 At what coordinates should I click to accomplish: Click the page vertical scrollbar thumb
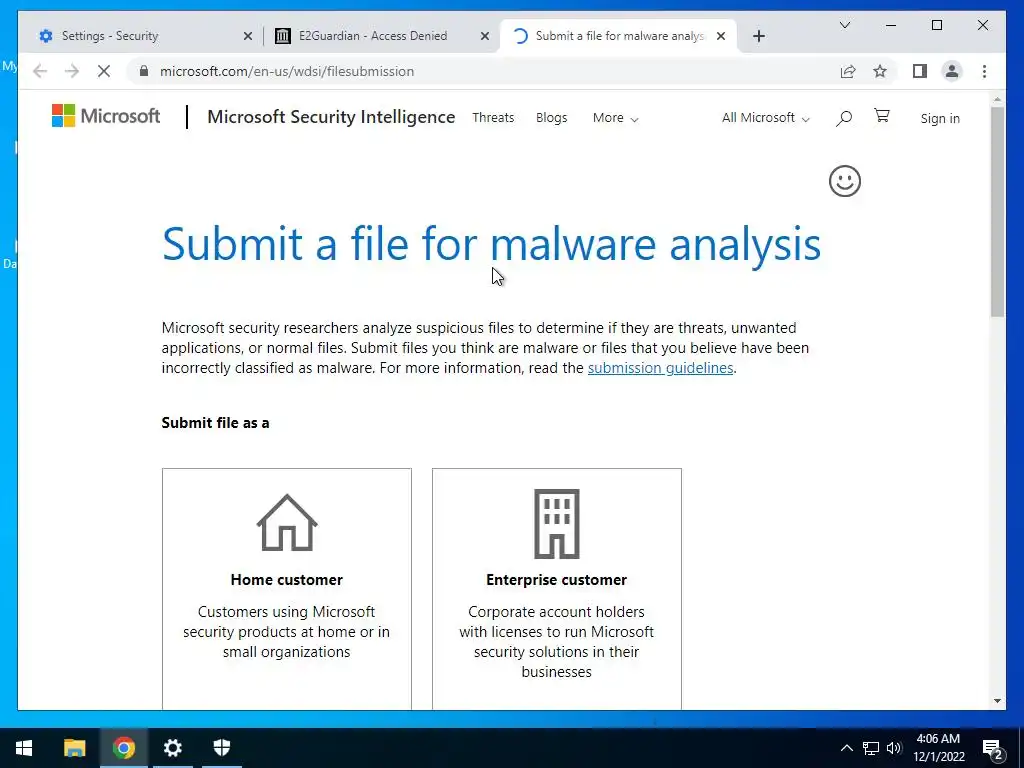click(x=997, y=212)
